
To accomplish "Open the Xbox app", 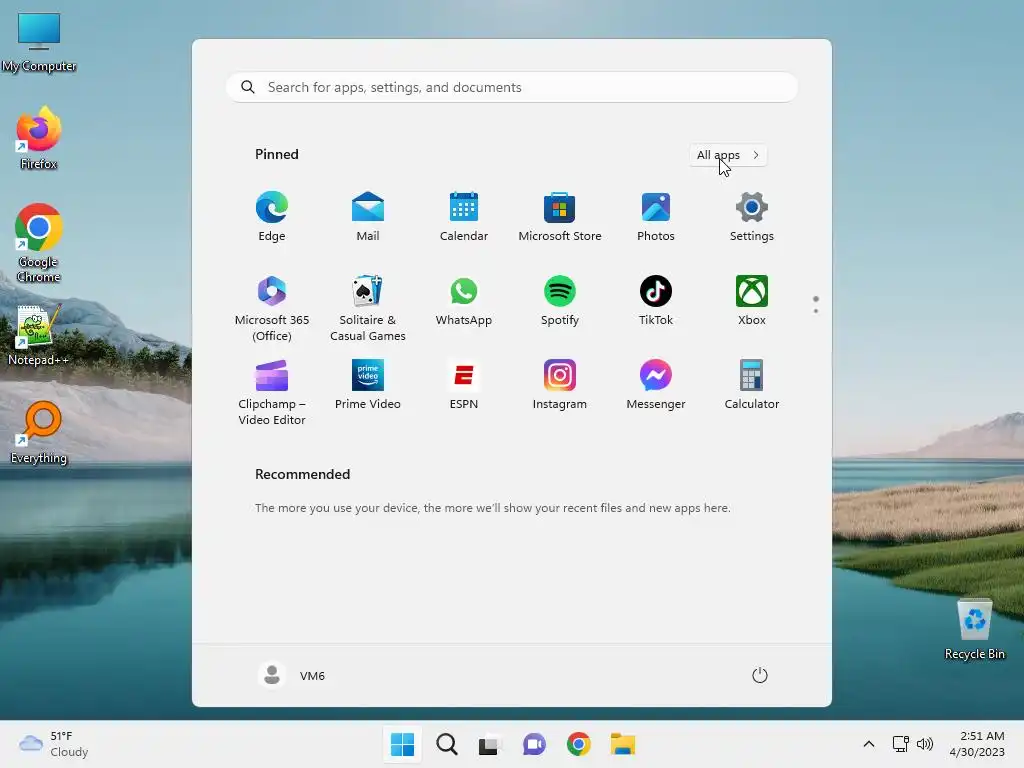I will [x=752, y=301].
